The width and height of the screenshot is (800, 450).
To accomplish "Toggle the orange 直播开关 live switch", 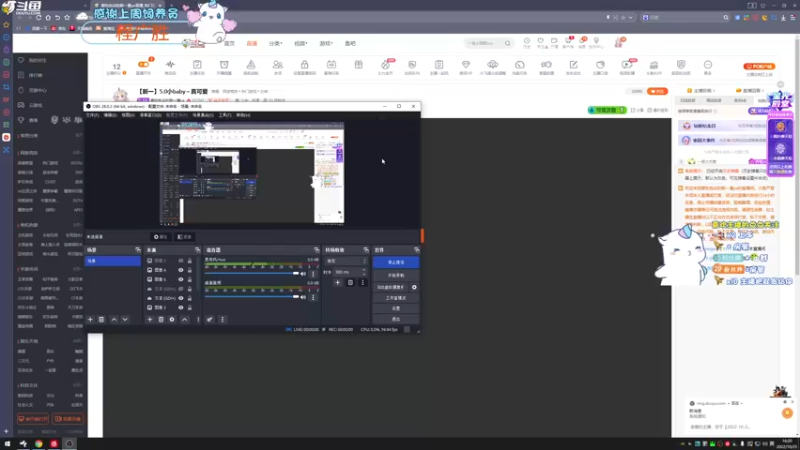I will pos(143,64).
